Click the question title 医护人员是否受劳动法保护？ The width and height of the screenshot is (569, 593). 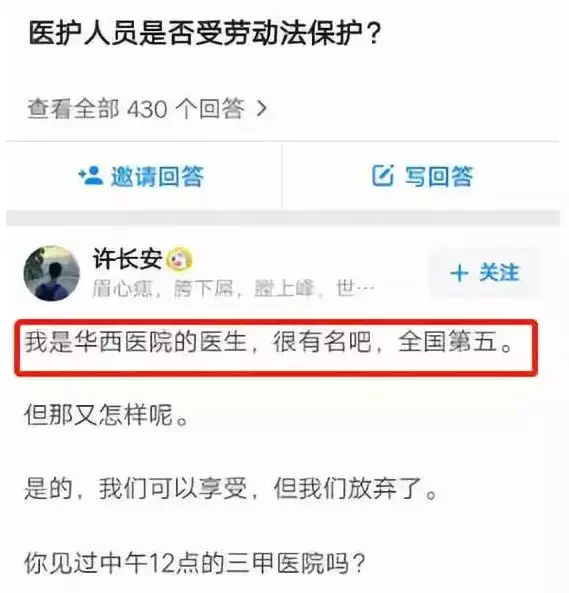[x=205, y=34]
